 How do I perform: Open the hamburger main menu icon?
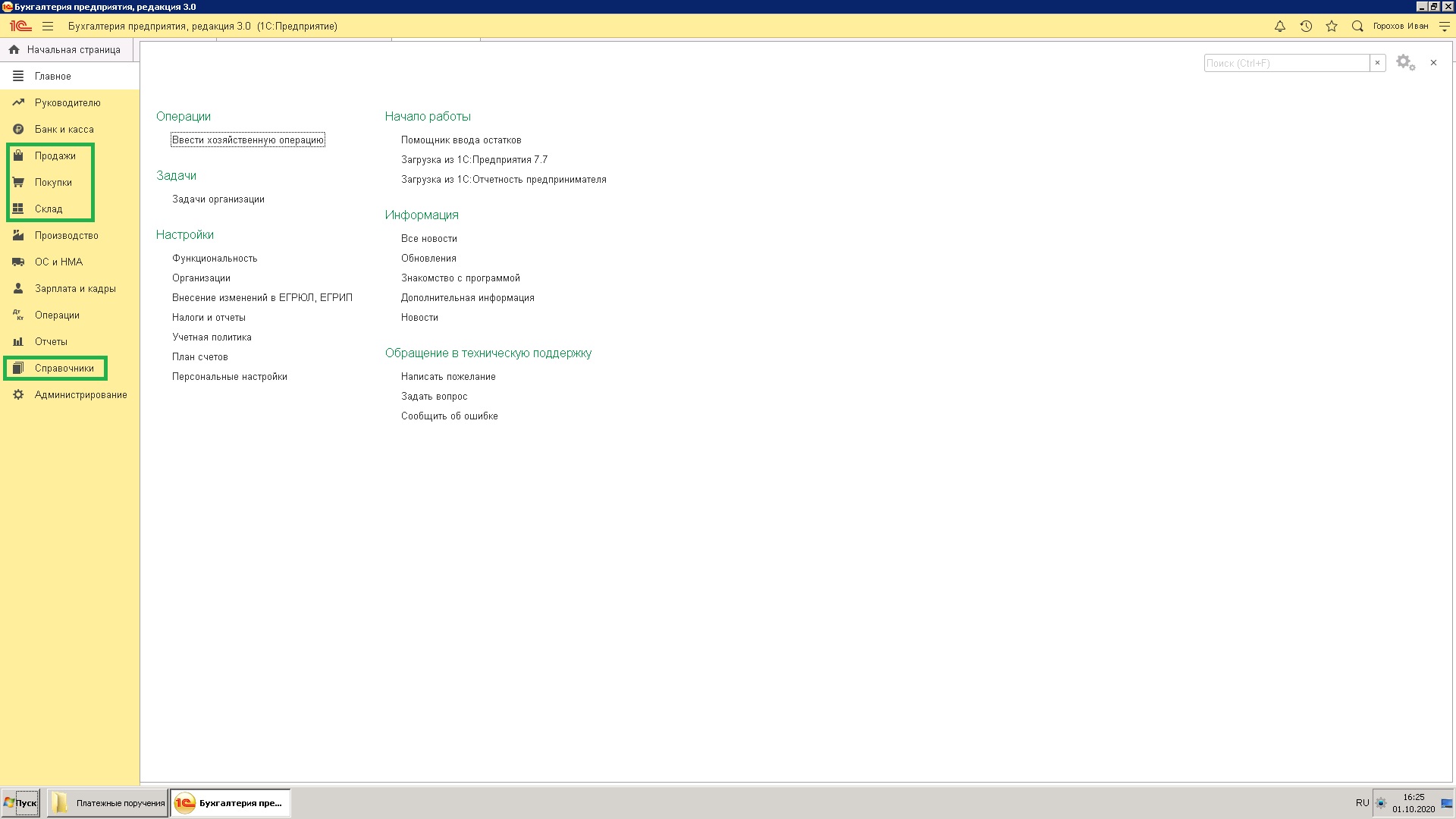(48, 27)
